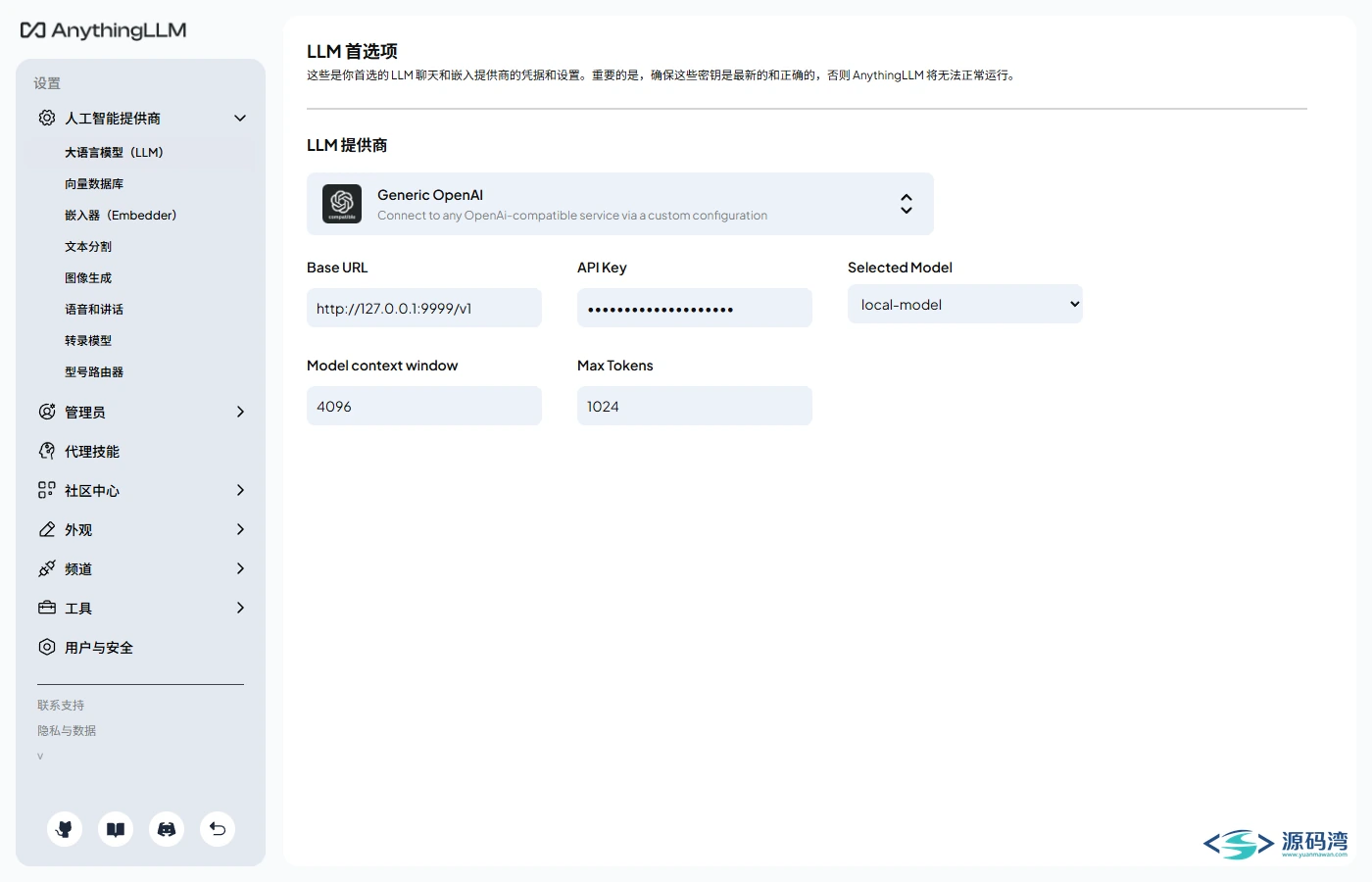The width and height of the screenshot is (1372, 882).
Task: Open the 联系支持 link
Action: [x=61, y=705]
